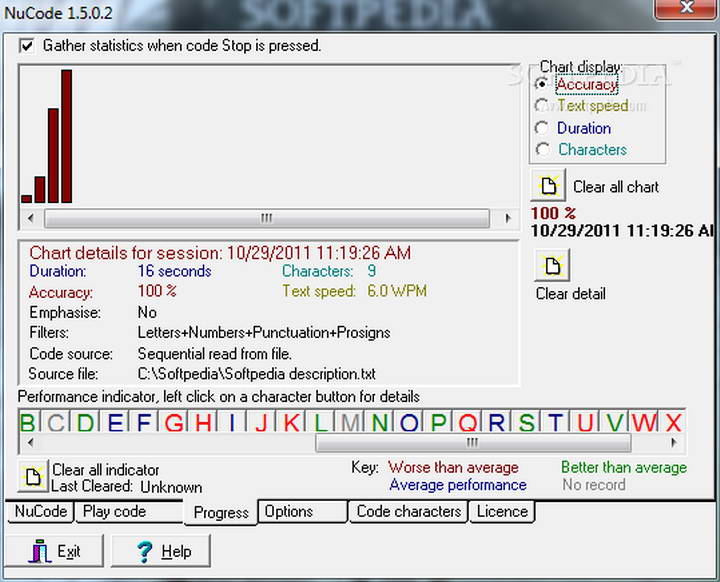Click the Sequential read from file text

tap(214, 354)
